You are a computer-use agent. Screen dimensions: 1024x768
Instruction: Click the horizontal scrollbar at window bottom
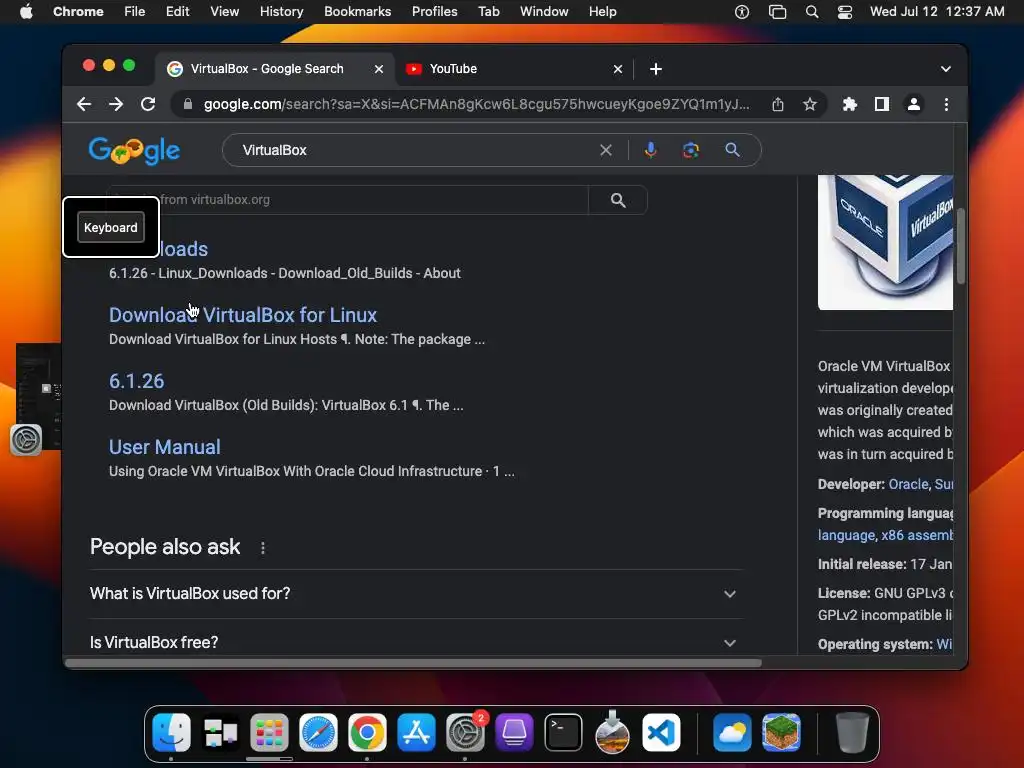413,663
